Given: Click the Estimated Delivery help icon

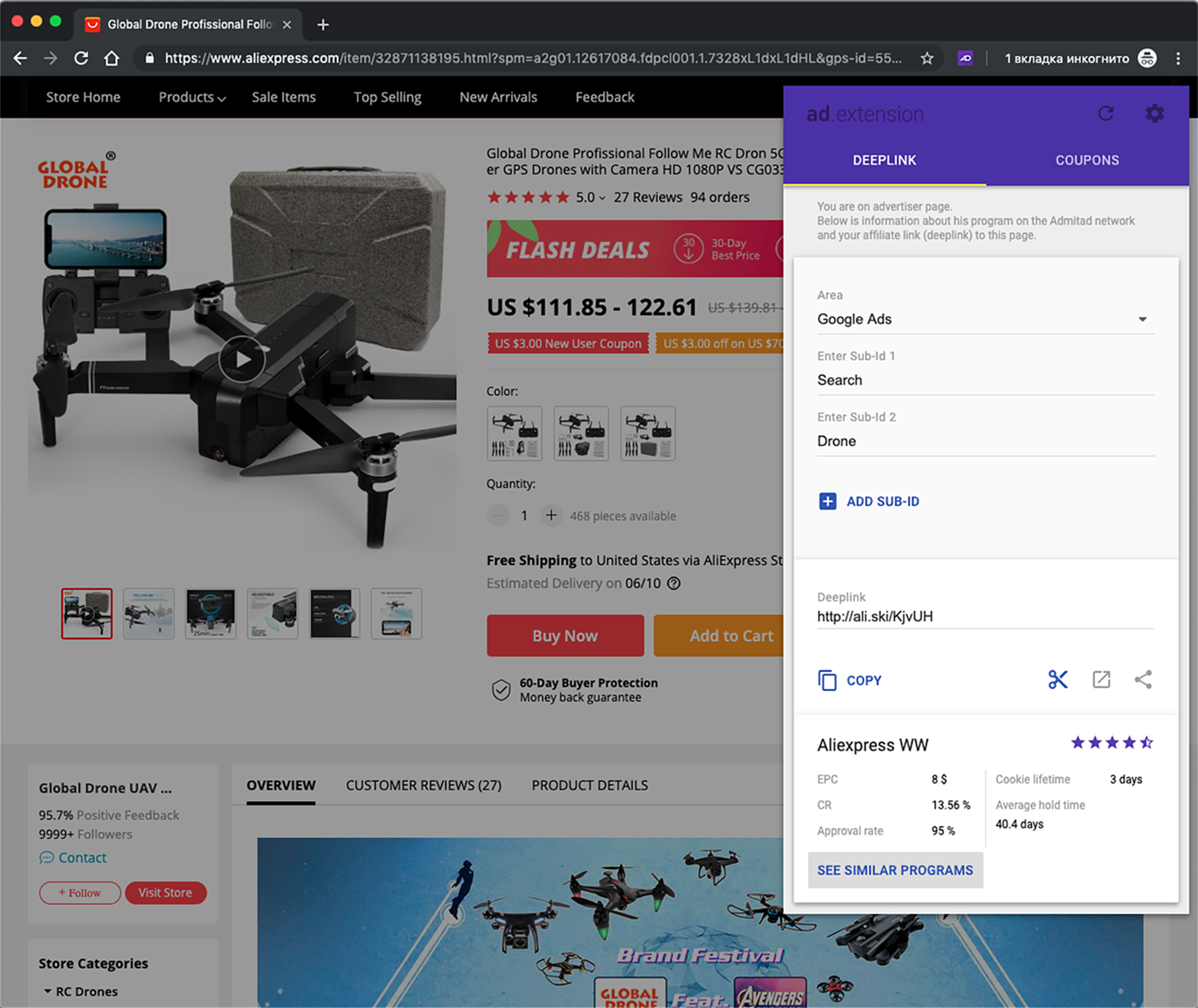Looking at the screenshot, I should [673, 583].
